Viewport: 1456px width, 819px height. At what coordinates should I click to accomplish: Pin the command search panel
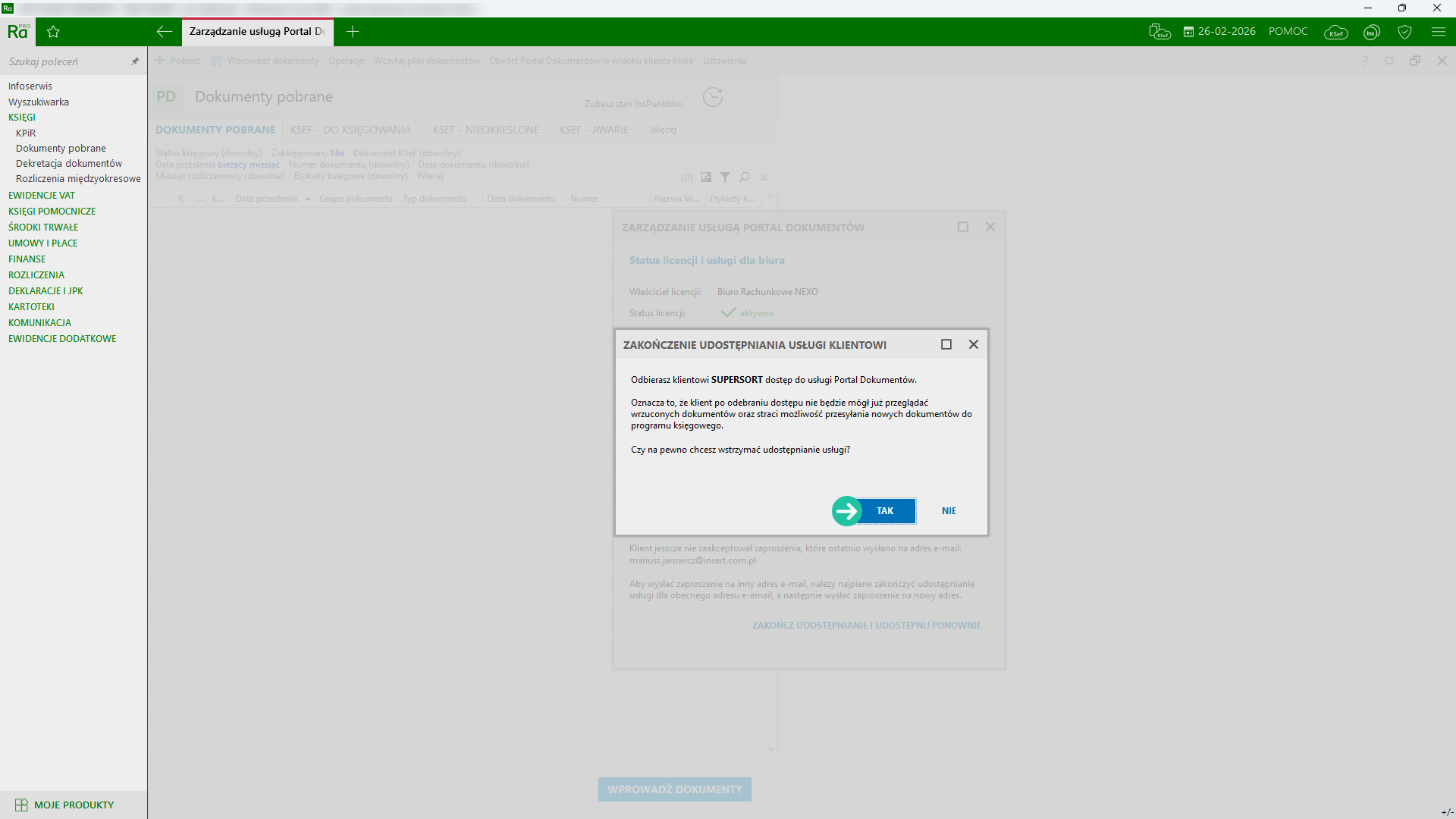[x=135, y=61]
